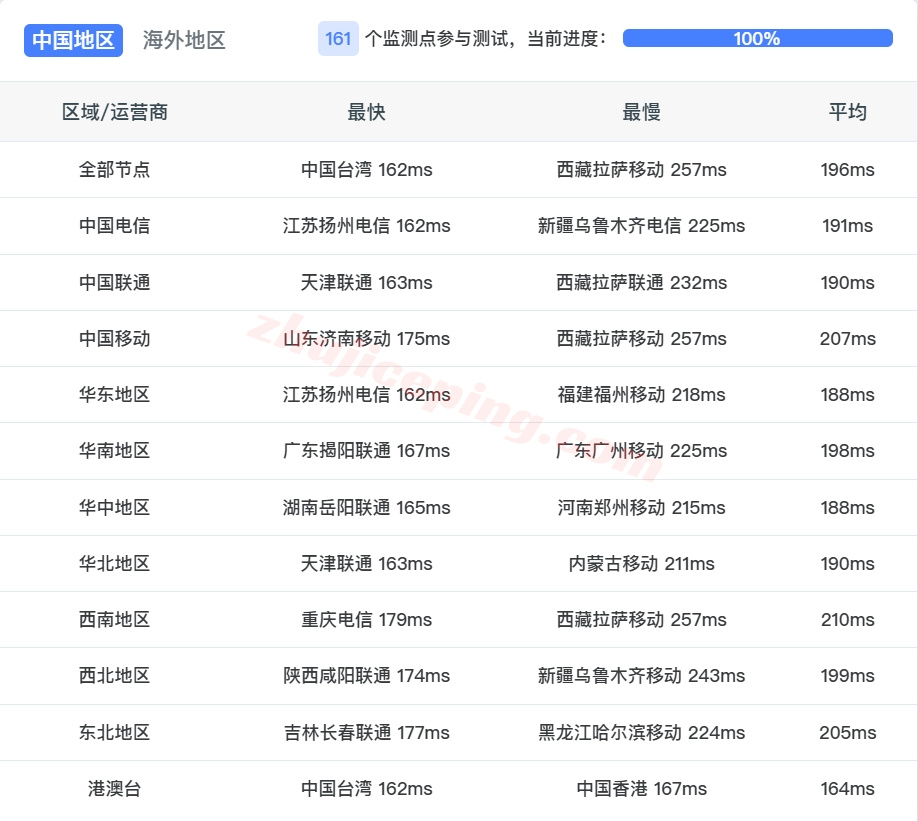This screenshot has width=918, height=821.
Task: Select the 港澳台 row label
Action: [x=112, y=788]
